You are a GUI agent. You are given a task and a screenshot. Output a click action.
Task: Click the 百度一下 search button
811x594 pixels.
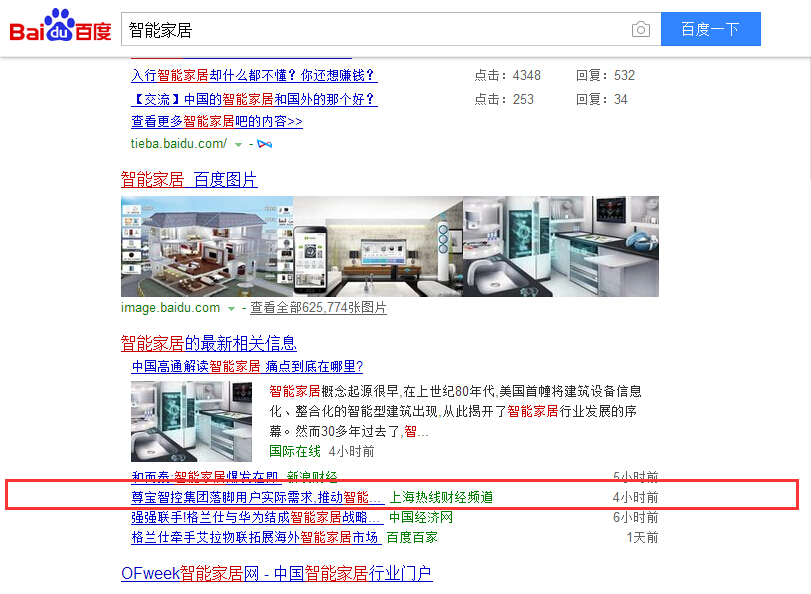(x=711, y=29)
